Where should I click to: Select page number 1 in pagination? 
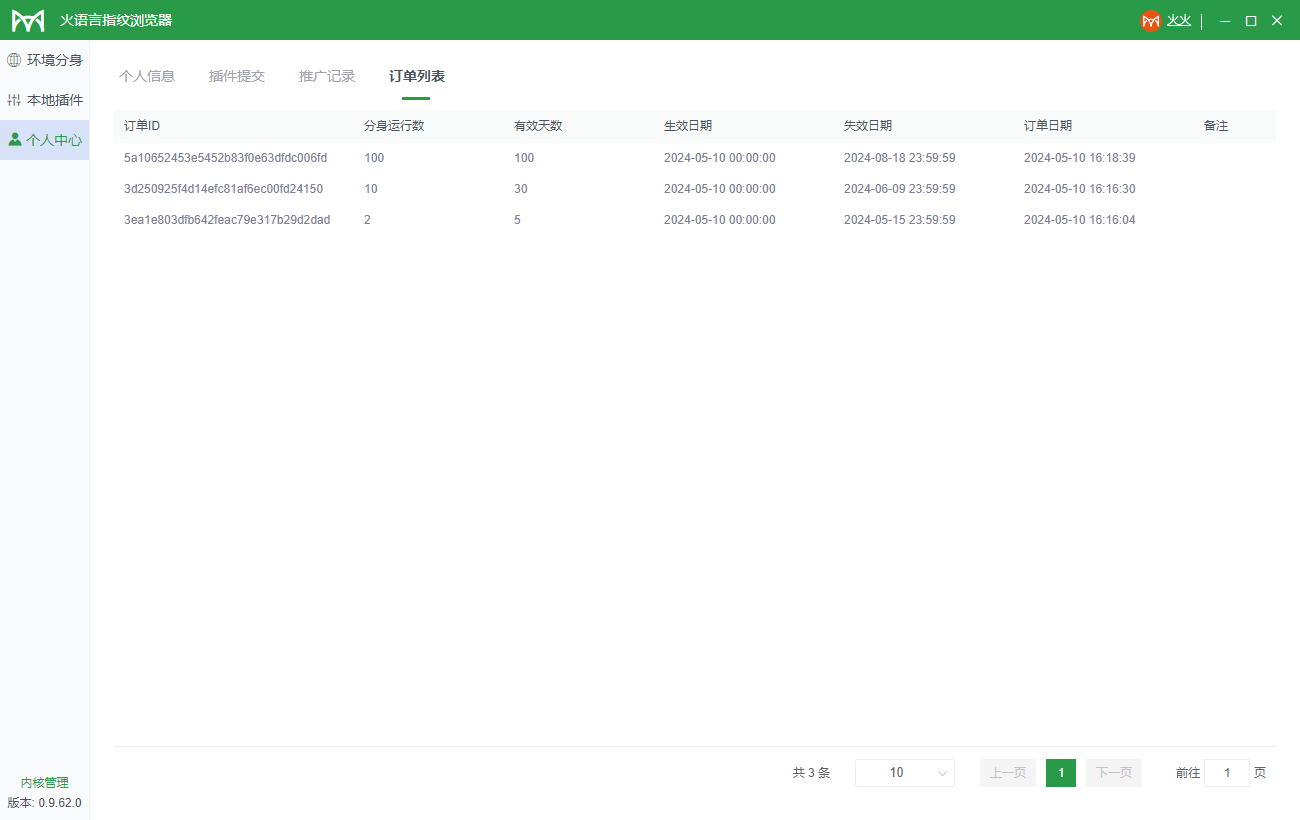1061,773
